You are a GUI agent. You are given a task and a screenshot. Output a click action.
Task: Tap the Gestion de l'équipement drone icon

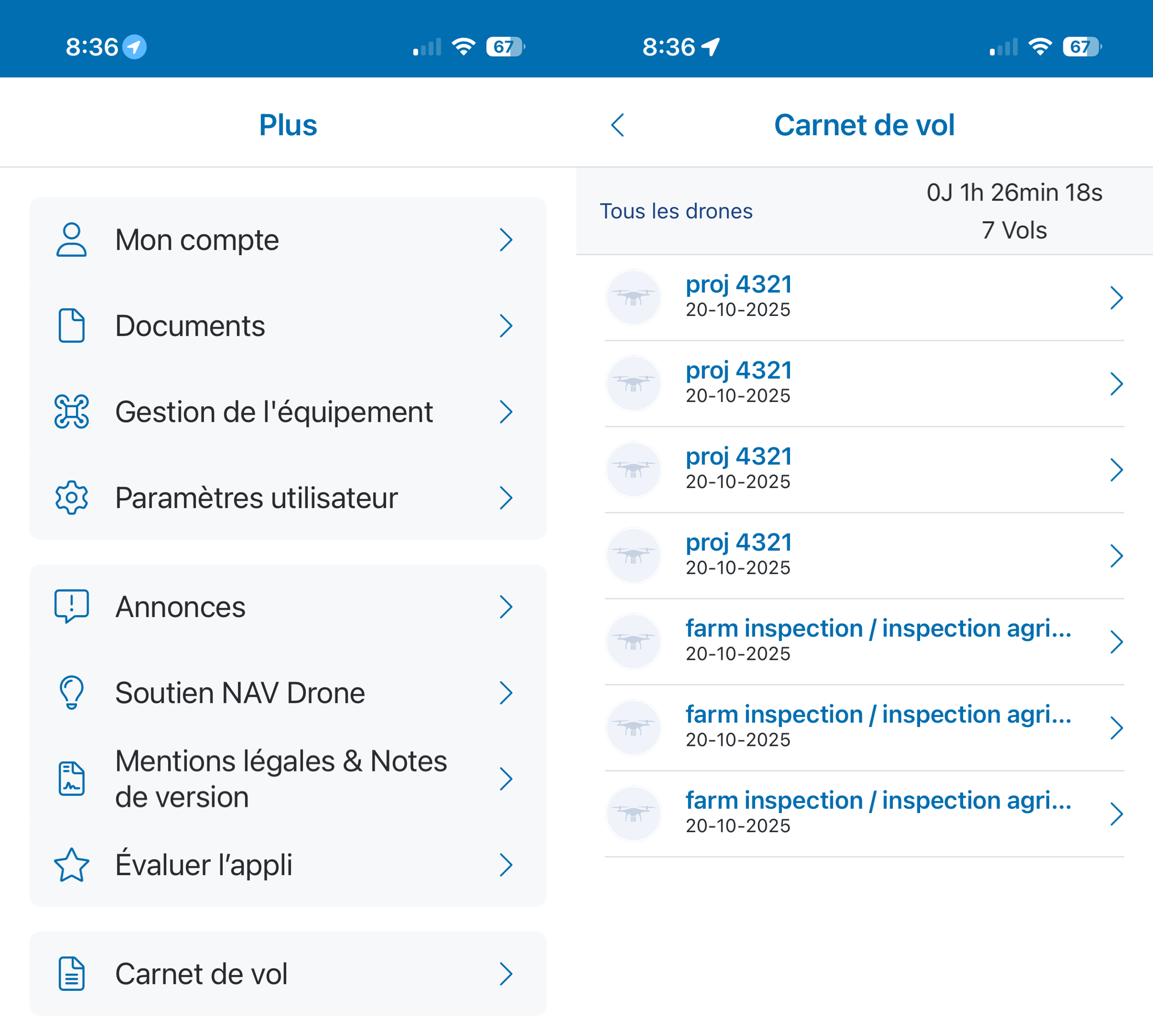pos(71,412)
